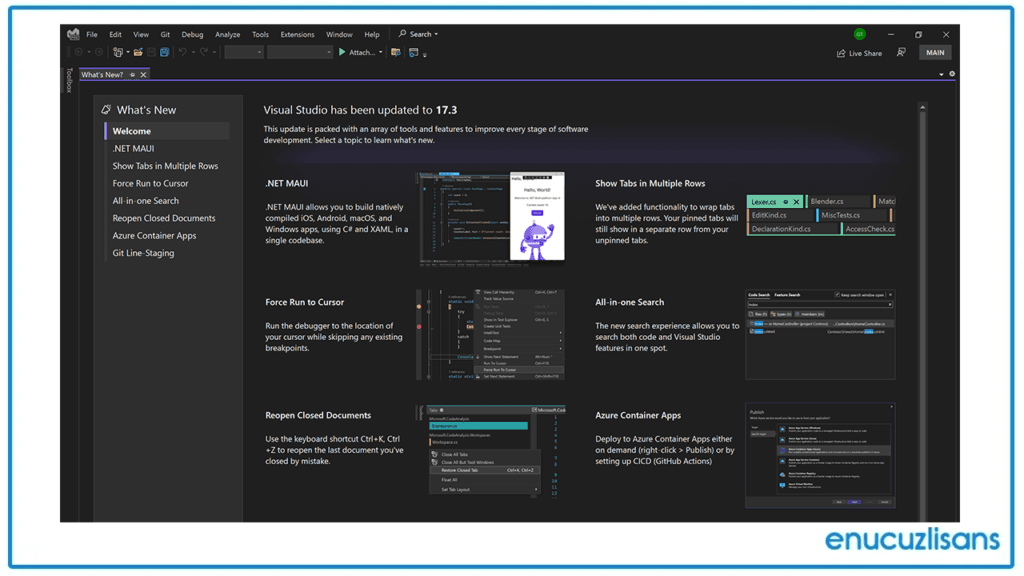Click the Save All icon

pyautogui.click(x=163, y=52)
